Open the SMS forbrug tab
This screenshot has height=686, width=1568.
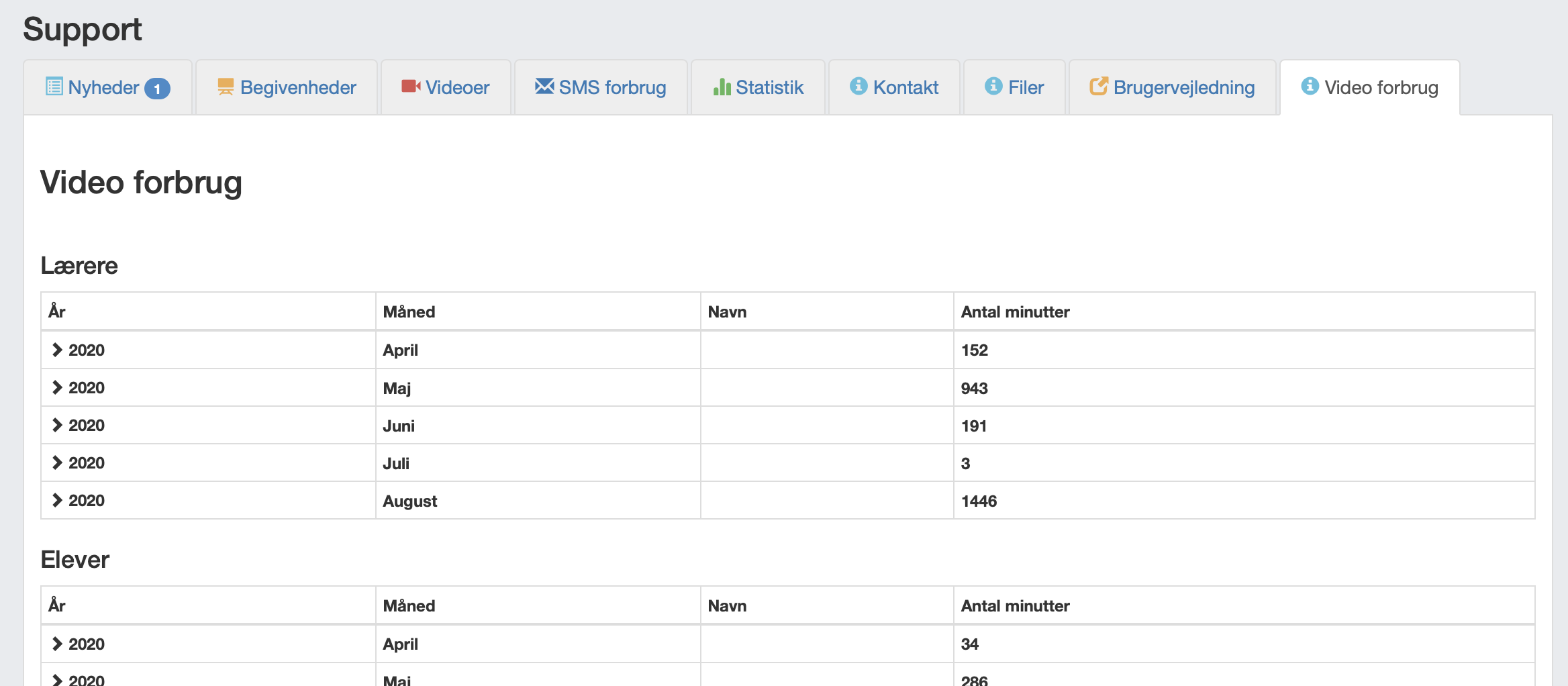[601, 87]
